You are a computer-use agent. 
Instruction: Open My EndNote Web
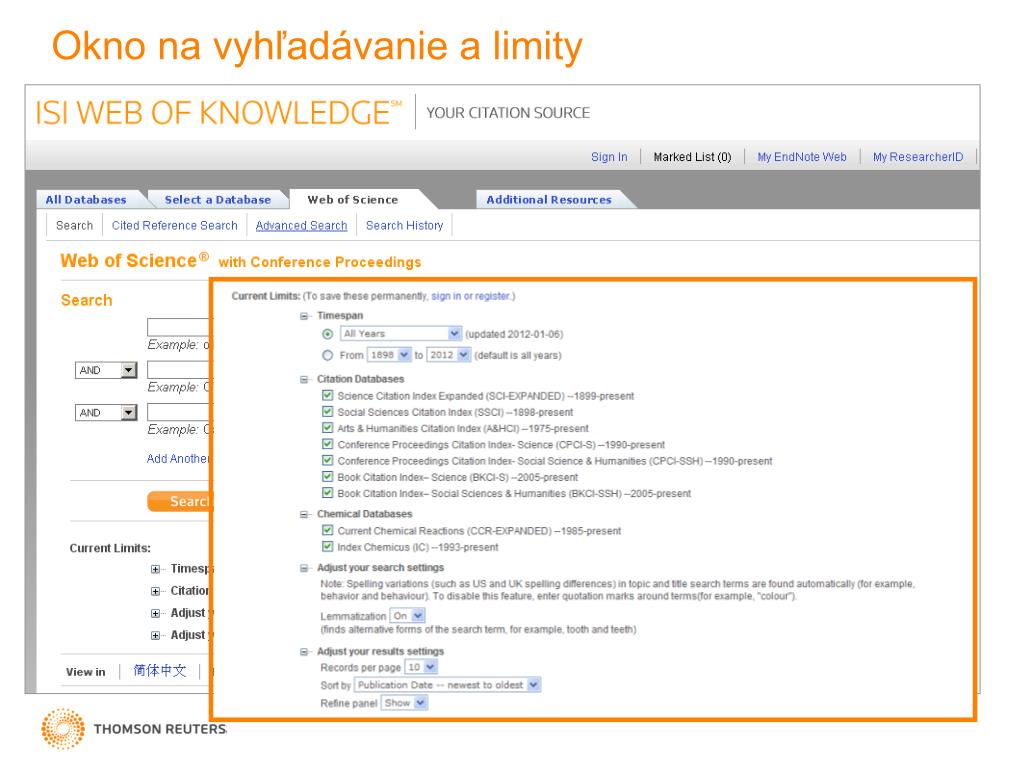pyautogui.click(x=801, y=157)
